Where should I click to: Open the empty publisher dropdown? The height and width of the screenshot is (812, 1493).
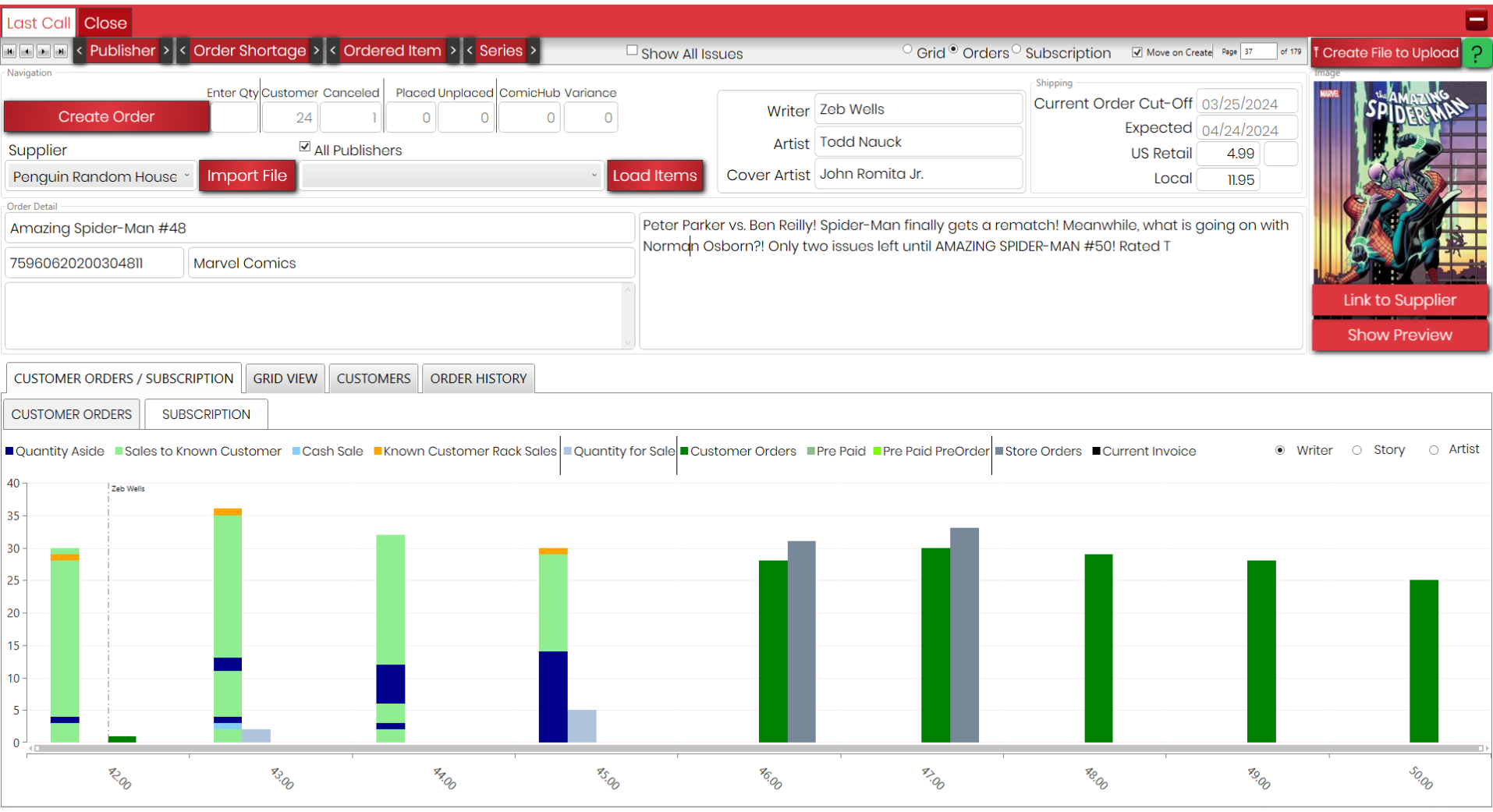click(x=452, y=176)
